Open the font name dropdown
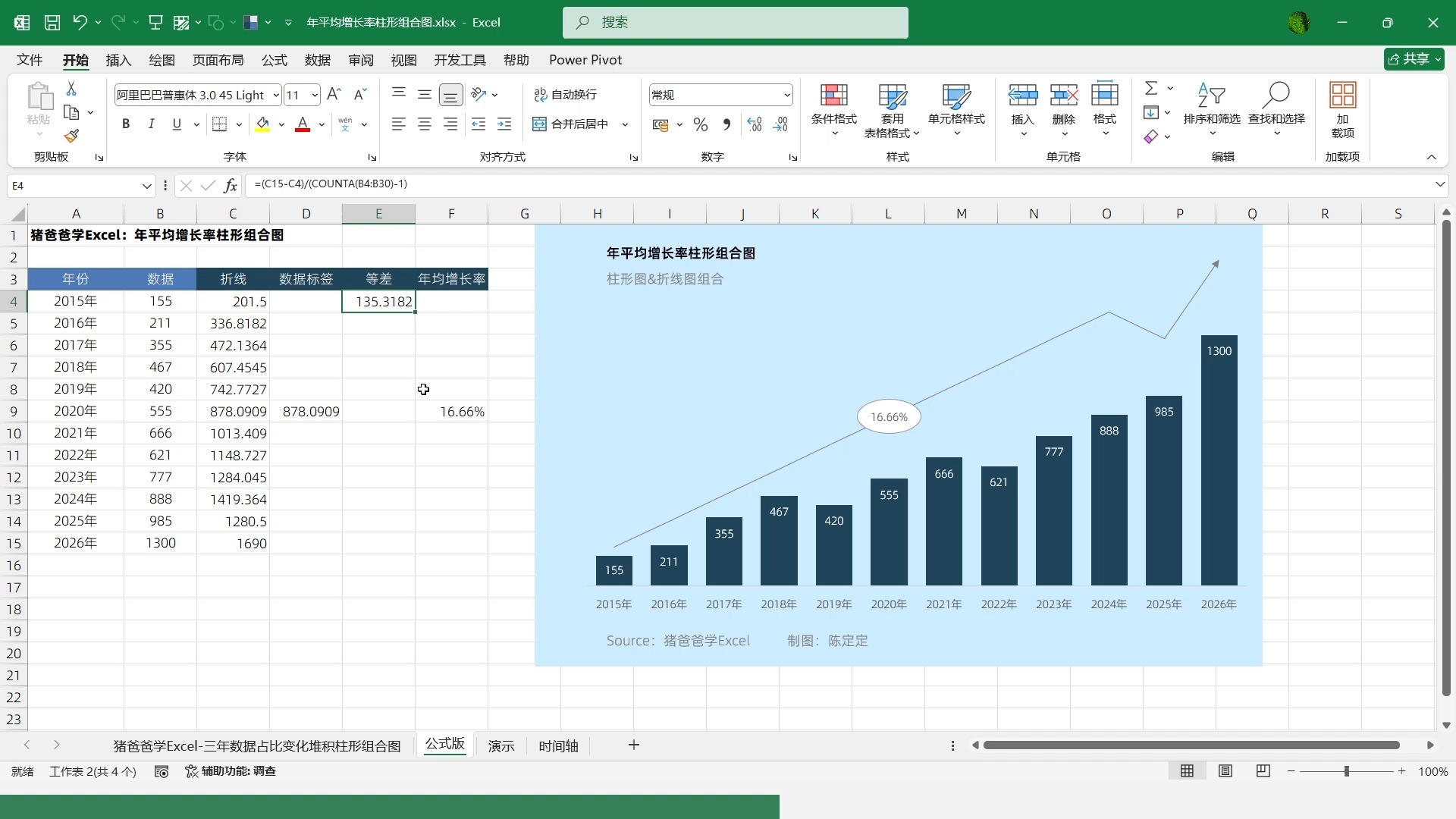The width and height of the screenshot is (1456, 819). click(276, 96)
